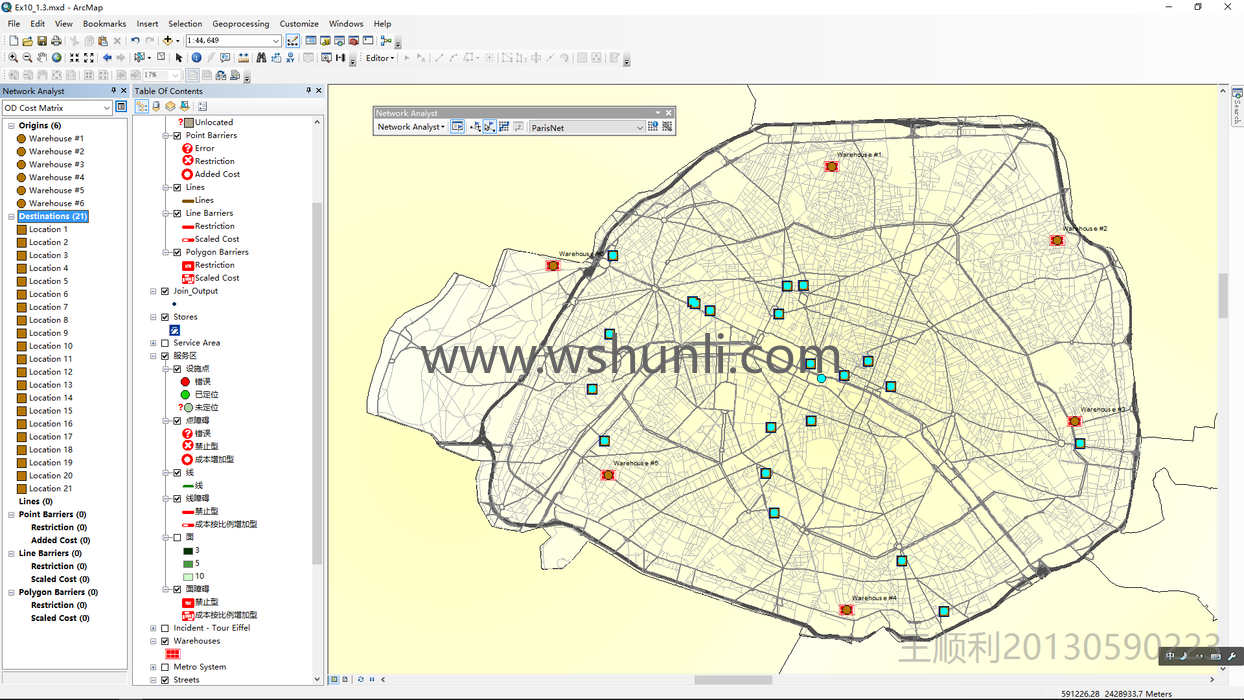Screen dimensions: 1244x700
Task: Switch TOC to List By Source
Action: point(156,106)
